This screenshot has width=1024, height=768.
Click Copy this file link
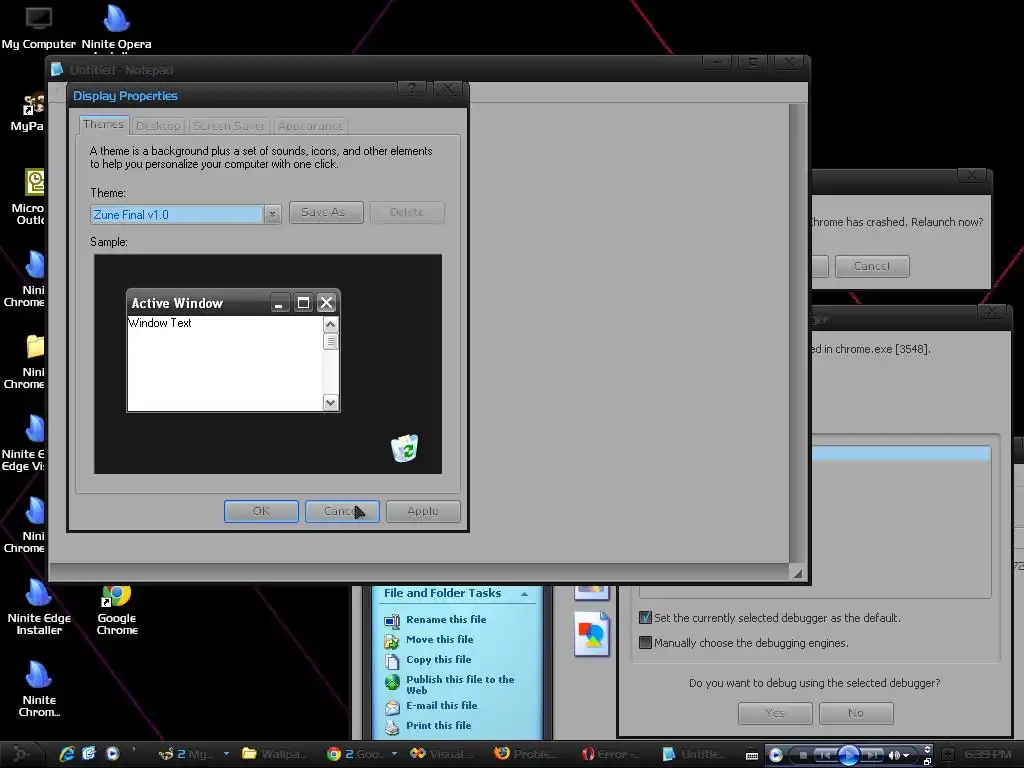point(438,660)
